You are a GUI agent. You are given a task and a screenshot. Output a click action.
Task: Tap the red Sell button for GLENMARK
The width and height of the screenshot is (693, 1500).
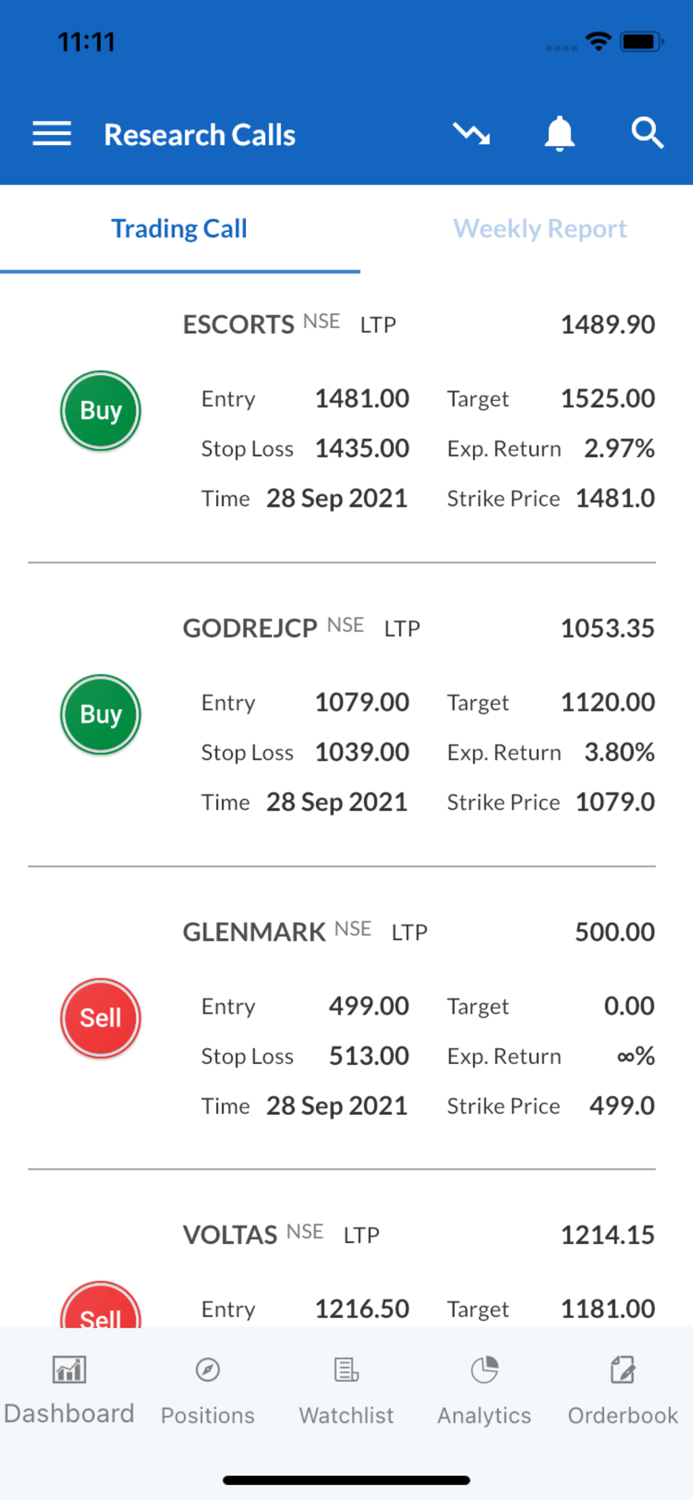(x=100, y=1018)
